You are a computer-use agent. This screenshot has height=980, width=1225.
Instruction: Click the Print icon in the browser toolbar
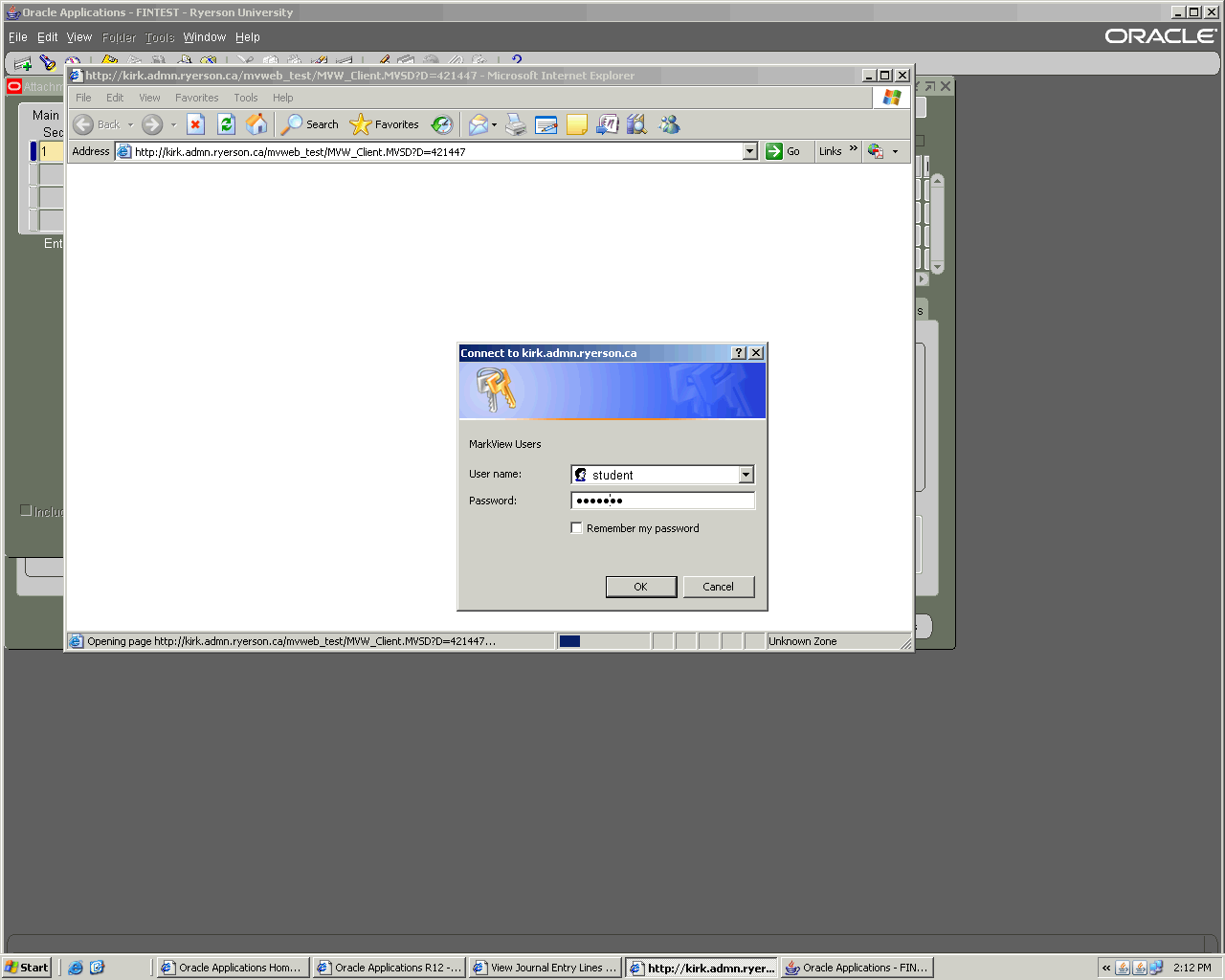tap(516, 124)
